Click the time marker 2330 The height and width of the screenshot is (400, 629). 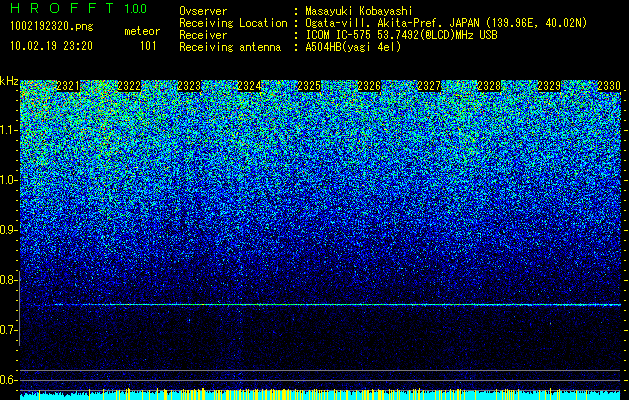[x=609, y=86]
